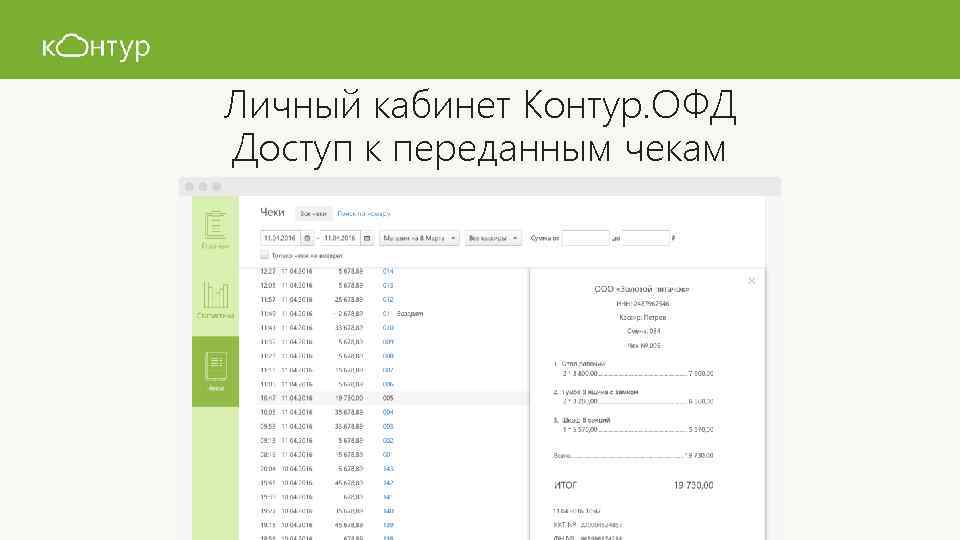Click the total amount beside ИТОГ

tap(693, 485)
